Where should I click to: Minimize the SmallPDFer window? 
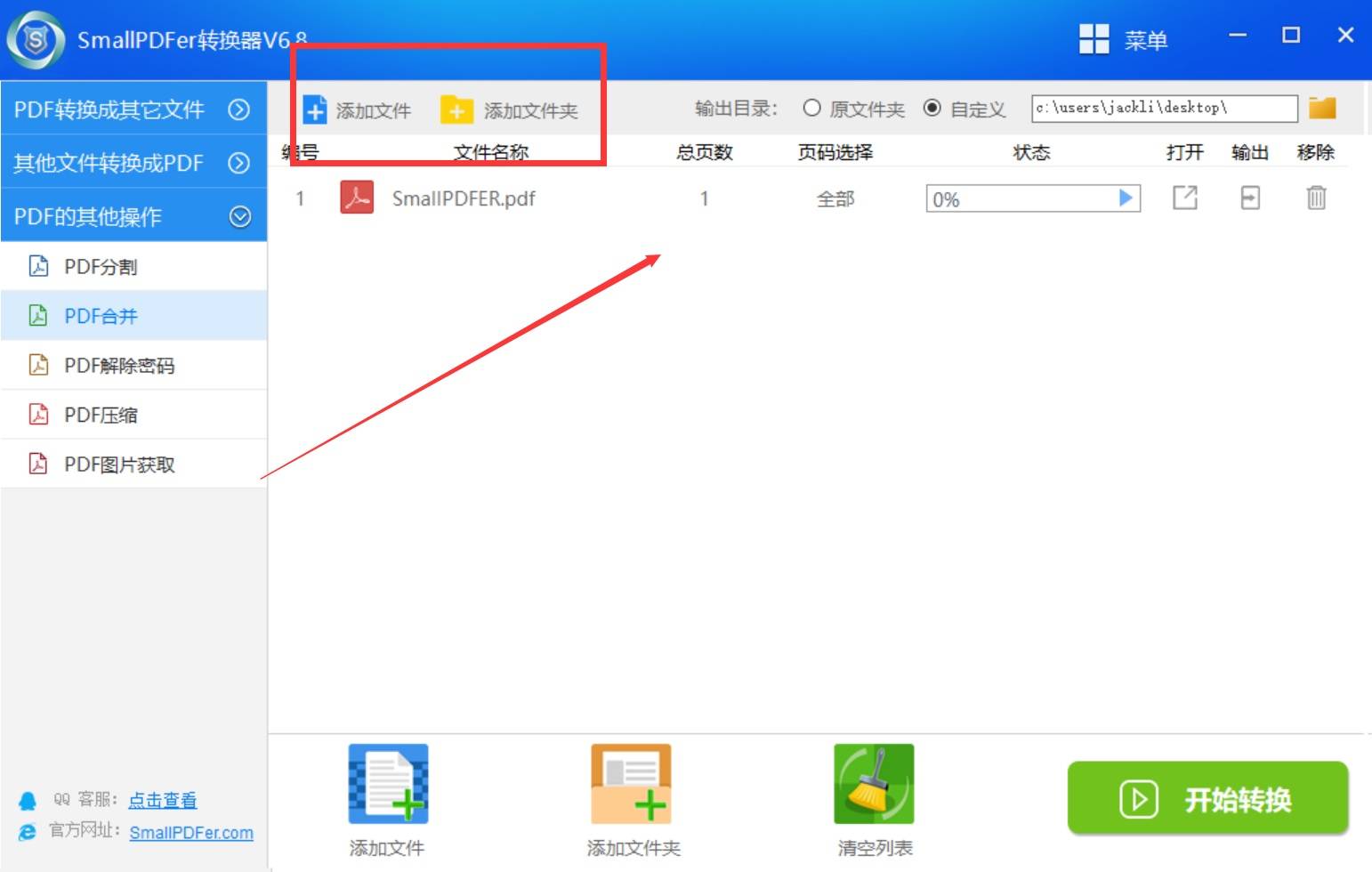(1238, 36)
